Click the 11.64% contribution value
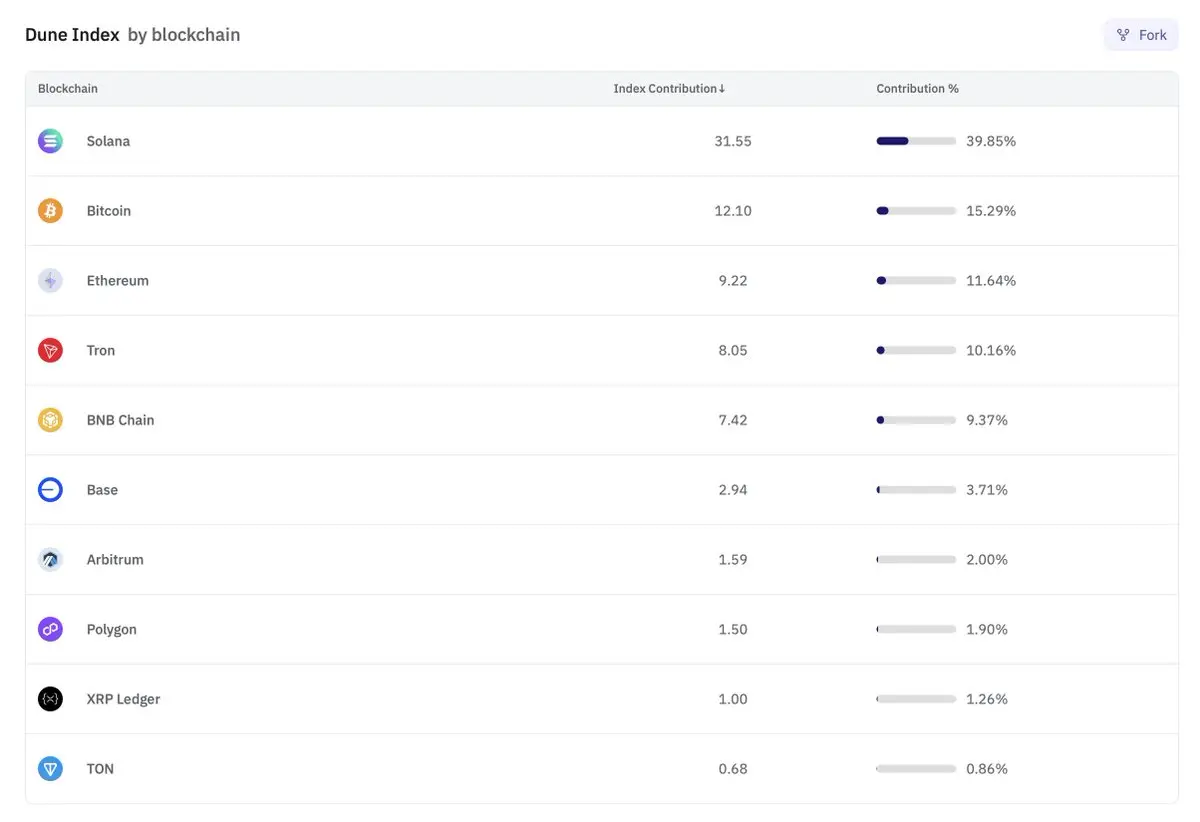The width and height of the screenshot is (1200, 822). click(991, 281)
